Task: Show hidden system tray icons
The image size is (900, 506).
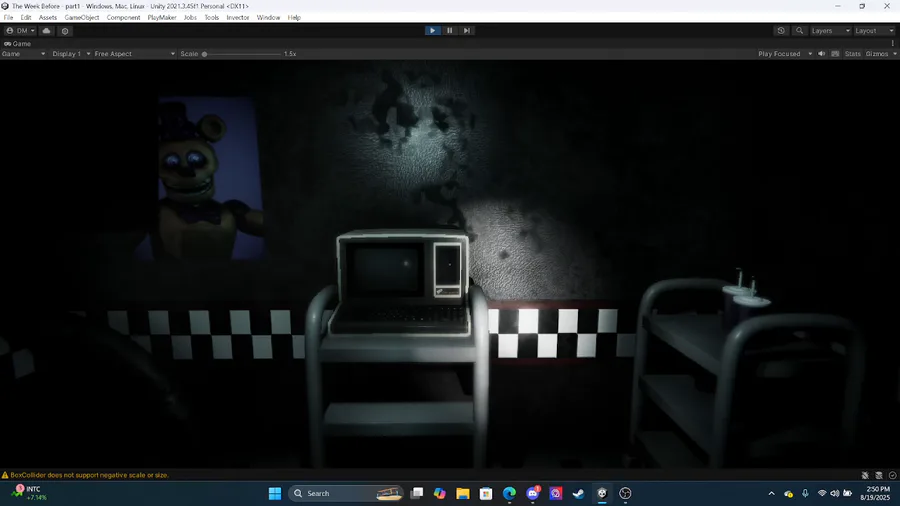Action: coord(771,493)
